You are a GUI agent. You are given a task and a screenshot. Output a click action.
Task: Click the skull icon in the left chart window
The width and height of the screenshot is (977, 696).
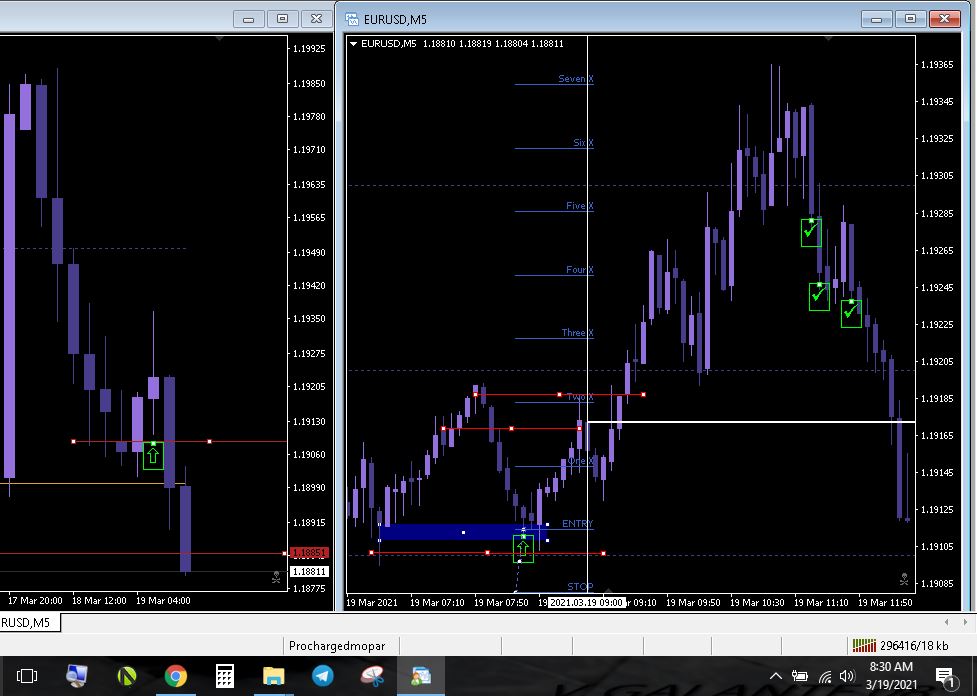[277, 578]
